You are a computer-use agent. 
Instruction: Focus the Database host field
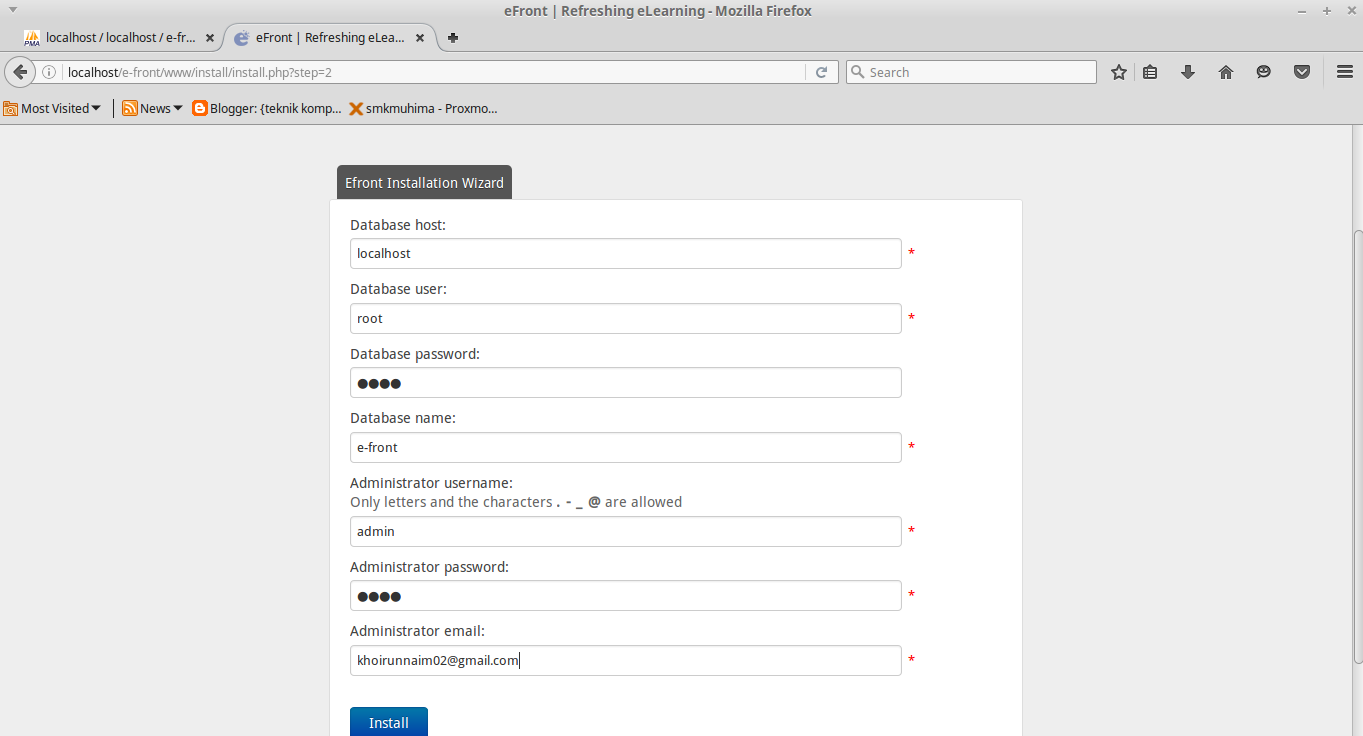(x=626, y=253)
